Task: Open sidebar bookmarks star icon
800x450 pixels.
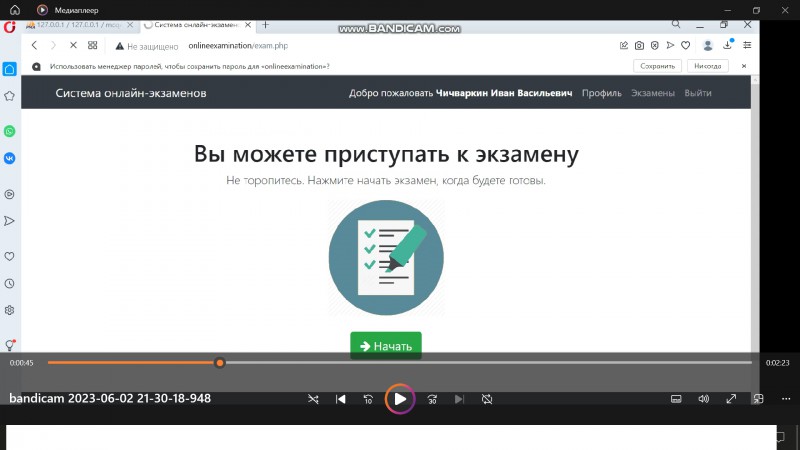Action: coord(9,96)
